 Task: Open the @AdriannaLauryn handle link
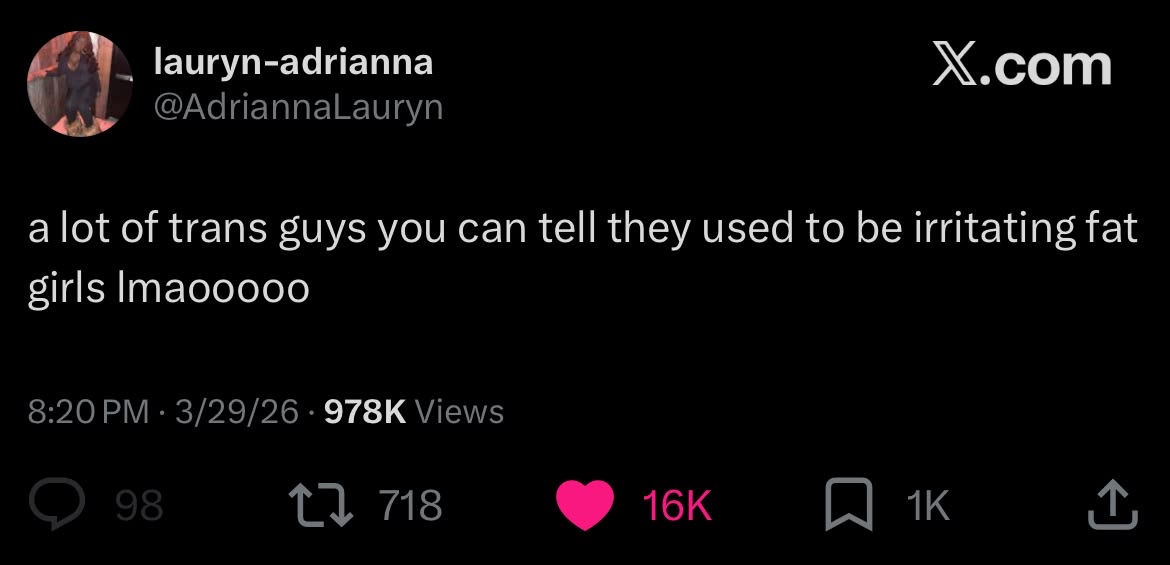point(298,107)
